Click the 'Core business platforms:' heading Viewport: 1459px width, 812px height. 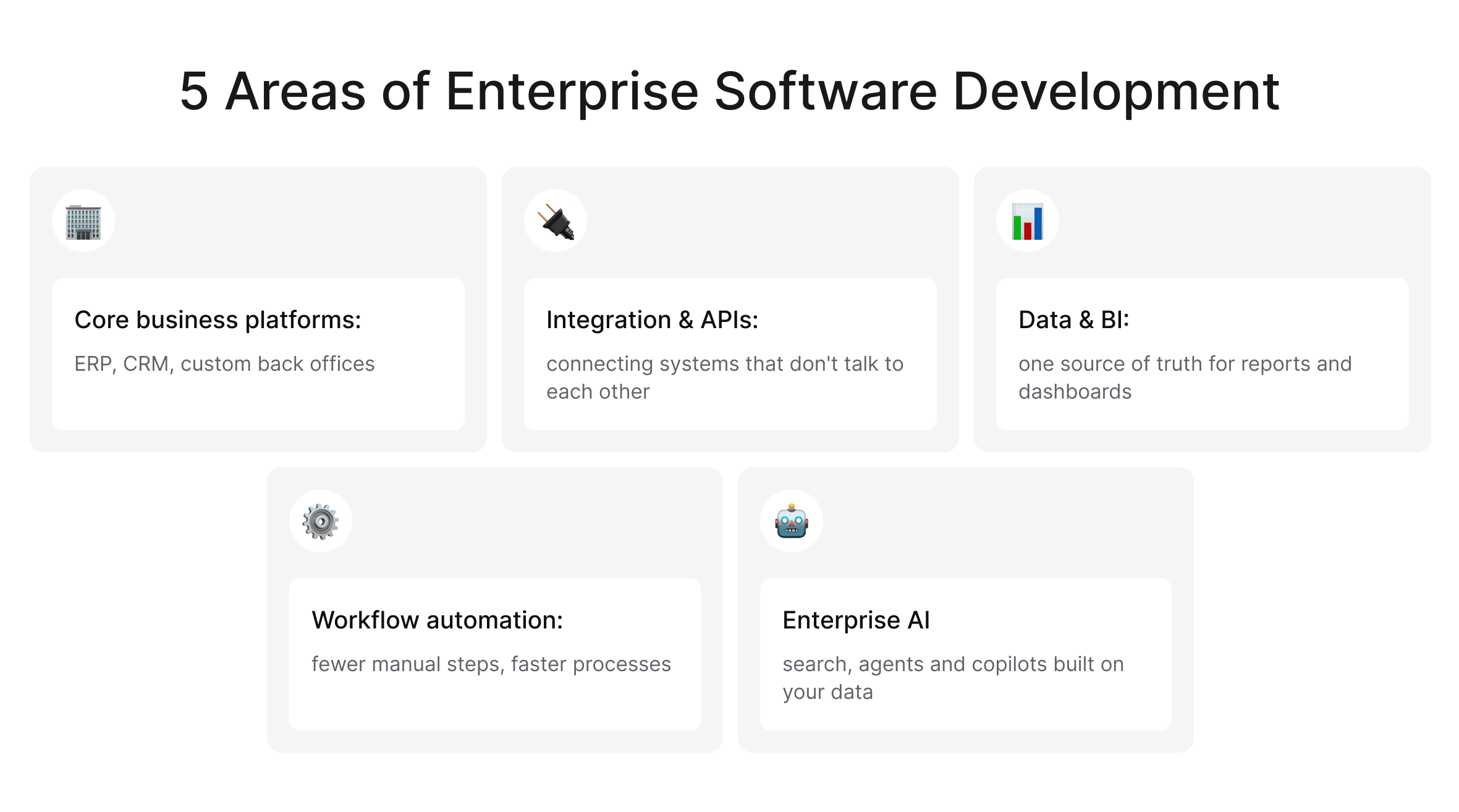coord(218,320)
